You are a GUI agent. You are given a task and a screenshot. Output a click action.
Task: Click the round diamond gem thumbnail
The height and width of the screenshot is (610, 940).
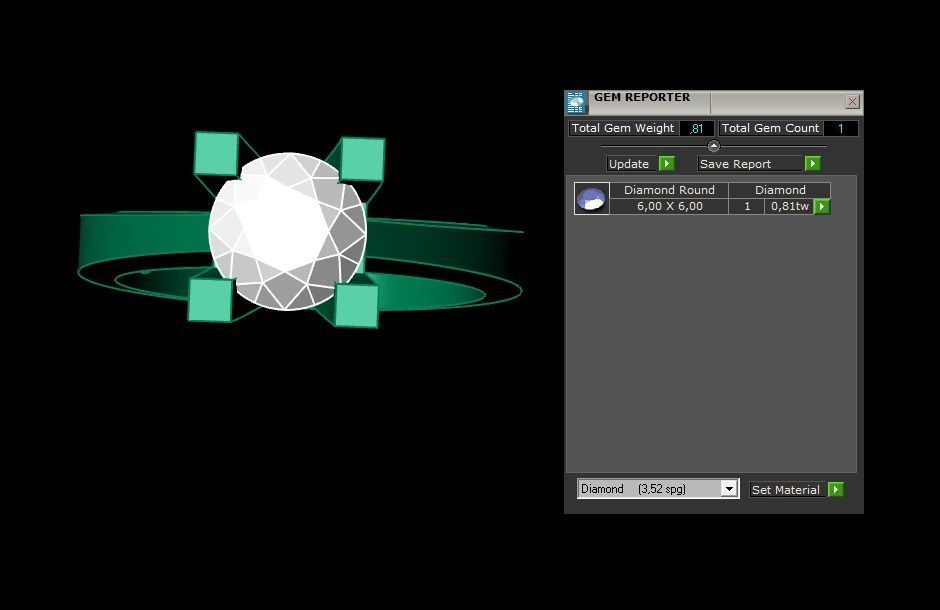tap(592, 198)
